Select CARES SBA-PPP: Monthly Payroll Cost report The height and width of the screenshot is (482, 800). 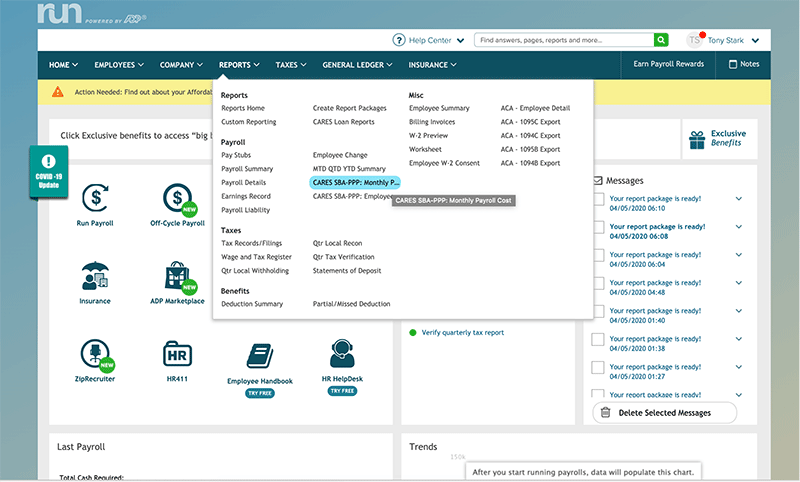click(x=355, y=183)
